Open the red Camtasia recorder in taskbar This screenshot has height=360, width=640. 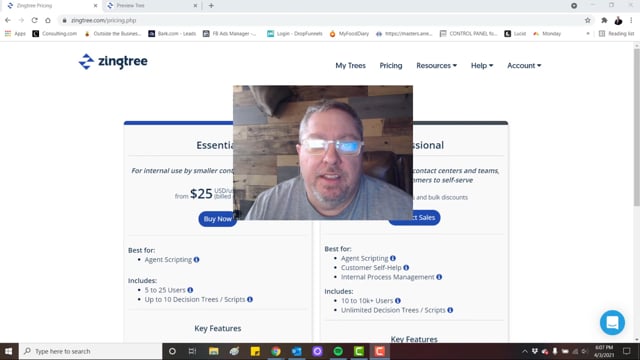click(x=380, y=351)
